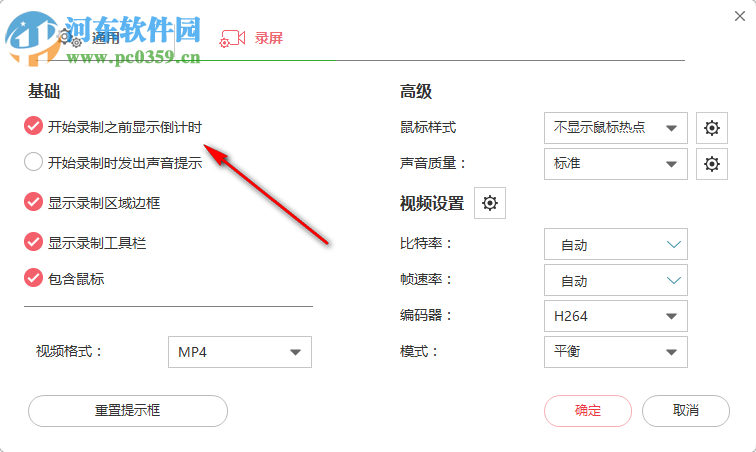
Task: Open 视频设置 gear button
Action: tap(490, 203)
